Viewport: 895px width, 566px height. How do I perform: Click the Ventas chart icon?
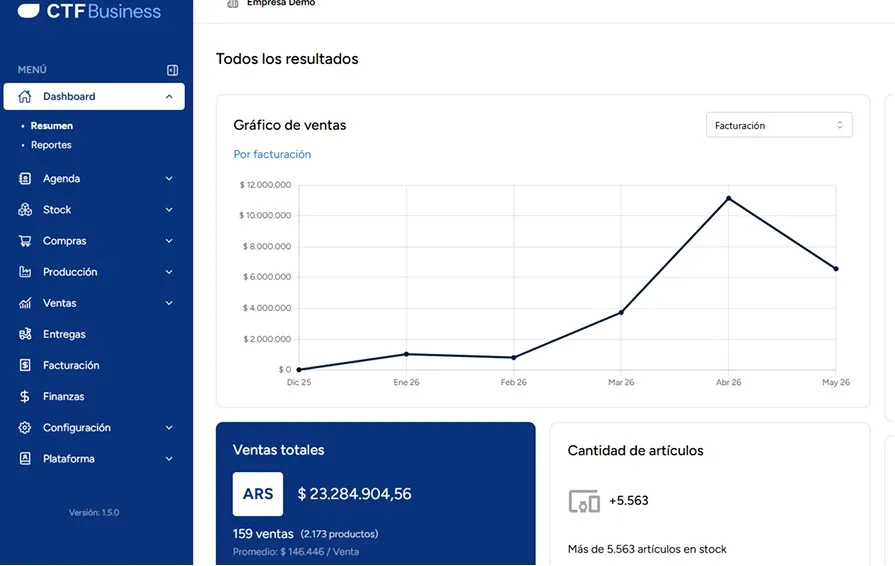point(25,303)
